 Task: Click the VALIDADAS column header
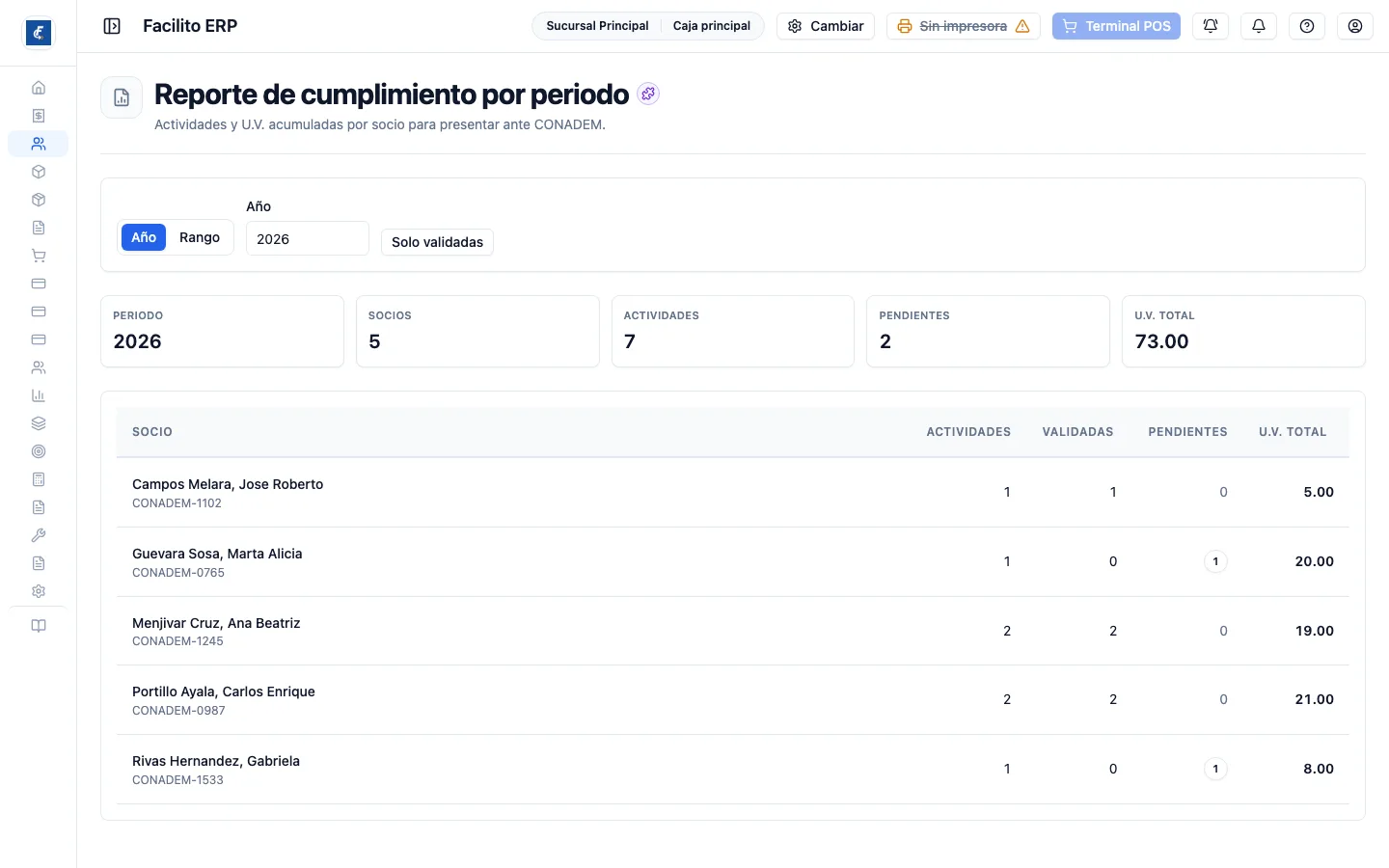[1077, 432]
